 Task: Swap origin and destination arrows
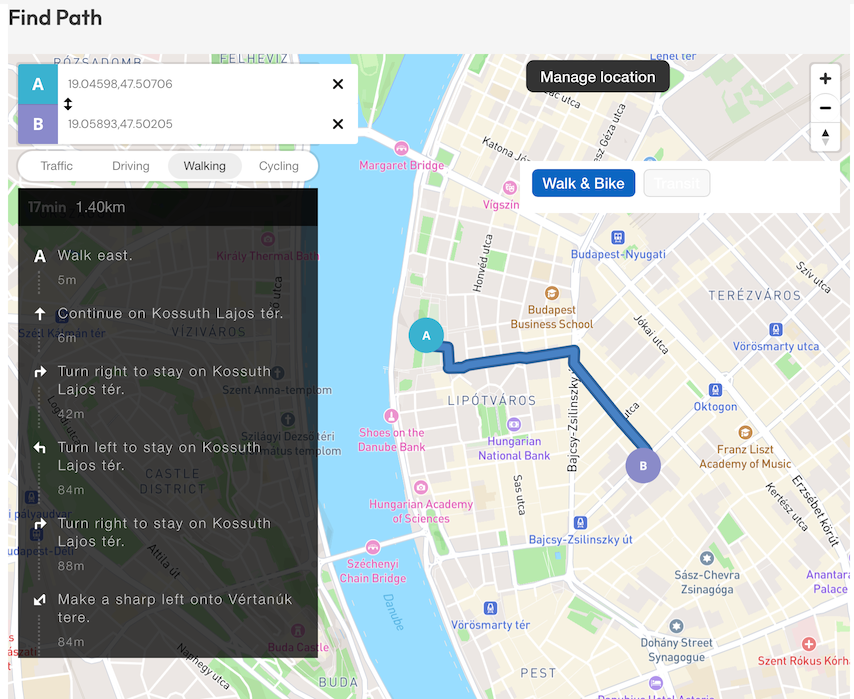[68, 104]
